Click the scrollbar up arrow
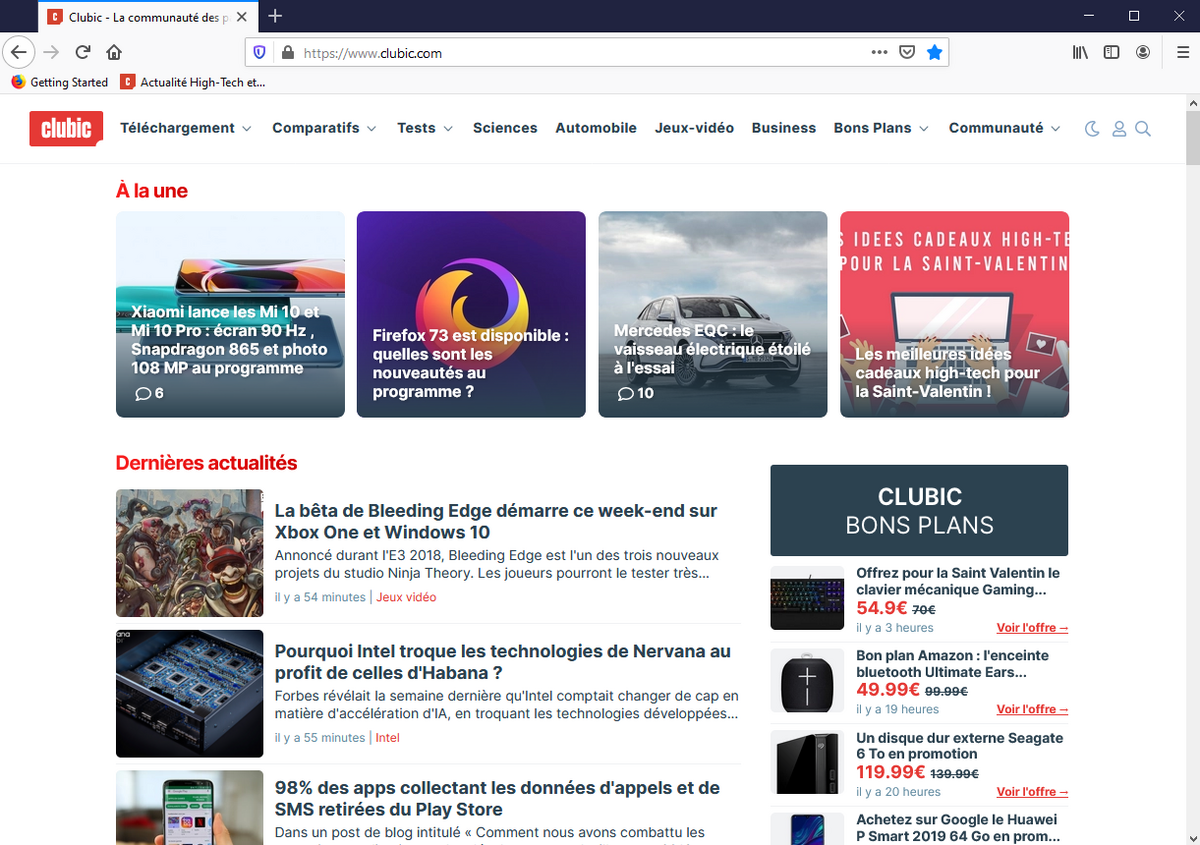 point(1192,103)
